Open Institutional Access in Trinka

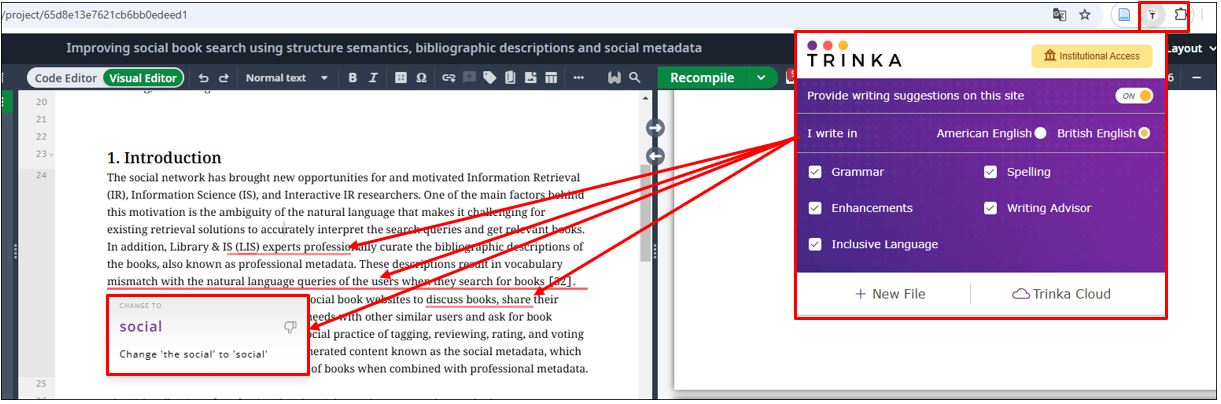click(1091, 56)
